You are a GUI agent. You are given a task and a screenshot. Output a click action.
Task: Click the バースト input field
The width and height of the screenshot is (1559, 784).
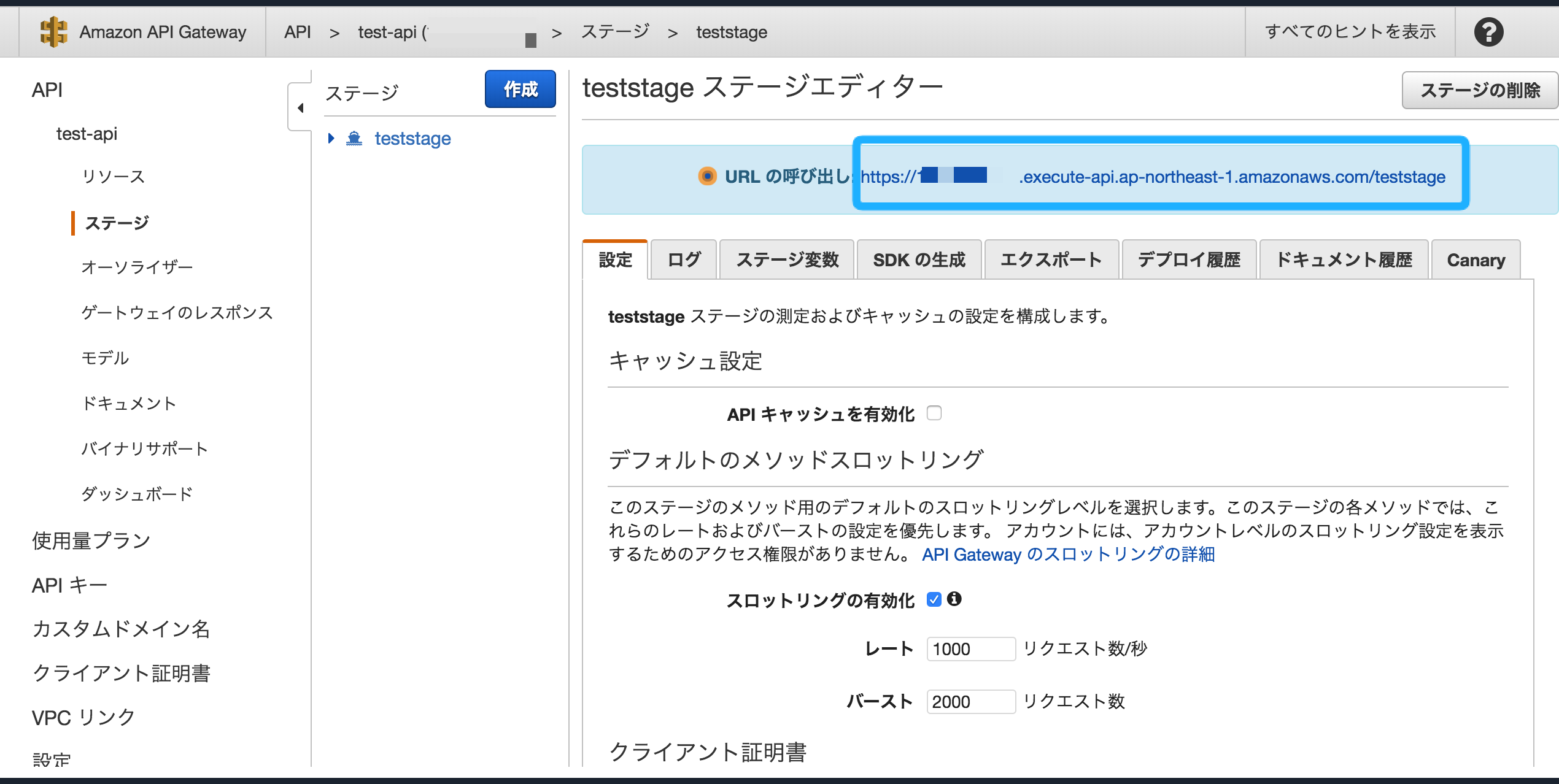point(970,702)
